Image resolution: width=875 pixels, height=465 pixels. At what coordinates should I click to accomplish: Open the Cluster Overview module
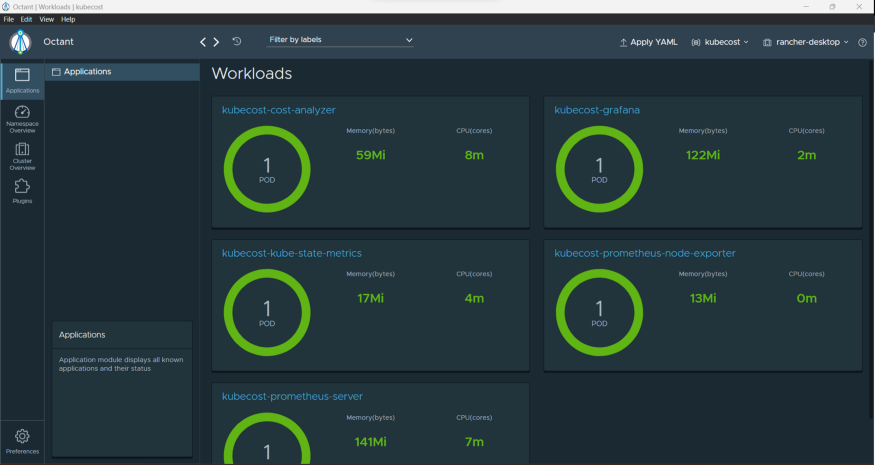pyautogui.click(x=22, y=153)
